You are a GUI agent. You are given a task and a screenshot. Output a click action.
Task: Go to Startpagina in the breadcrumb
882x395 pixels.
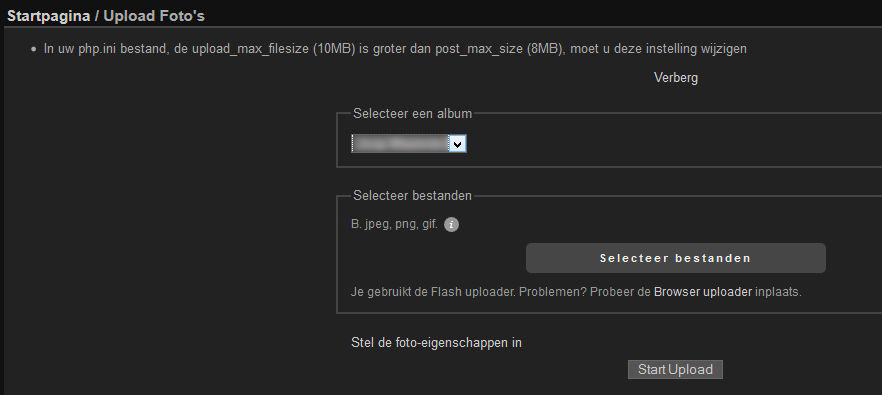tap(48, 16)
